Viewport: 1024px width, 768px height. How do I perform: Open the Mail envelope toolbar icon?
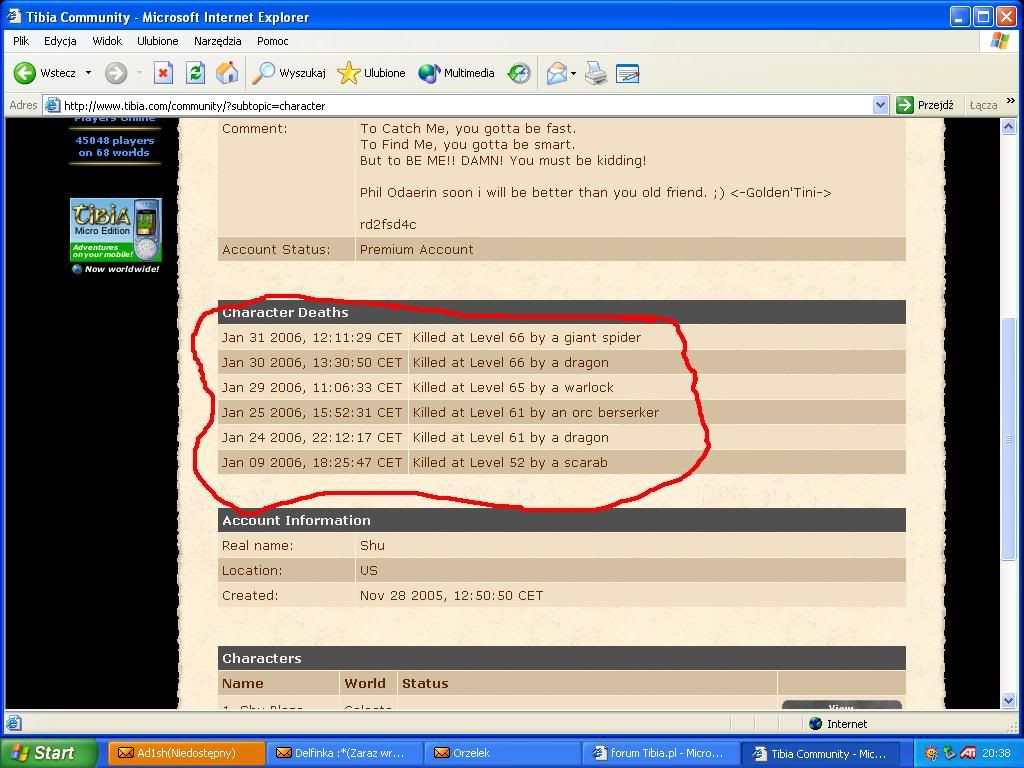click(557, 72)
